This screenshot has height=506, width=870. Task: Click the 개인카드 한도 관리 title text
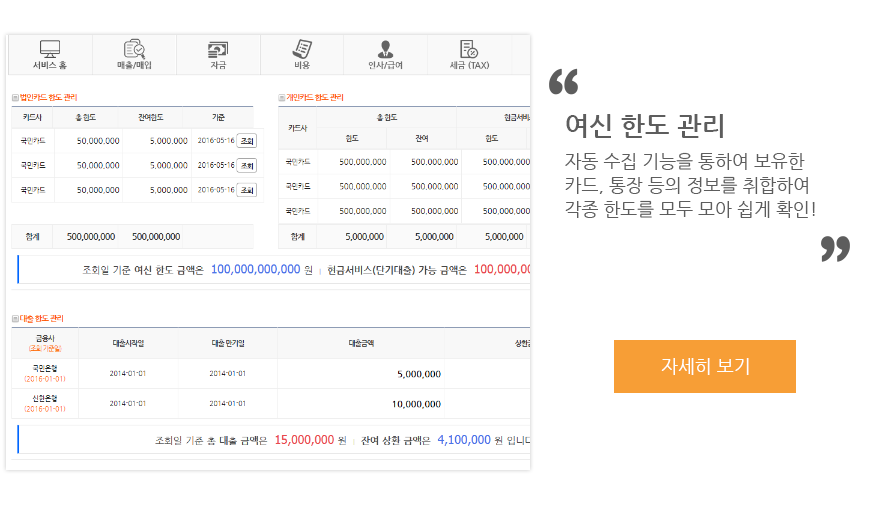pos(315,98)
